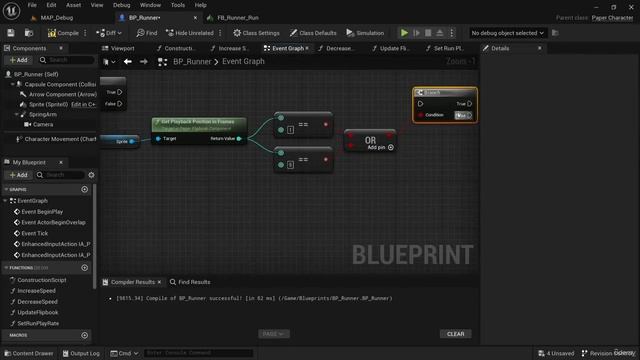
Task: Select Event Tick in graph list
Action: [34, 233]
